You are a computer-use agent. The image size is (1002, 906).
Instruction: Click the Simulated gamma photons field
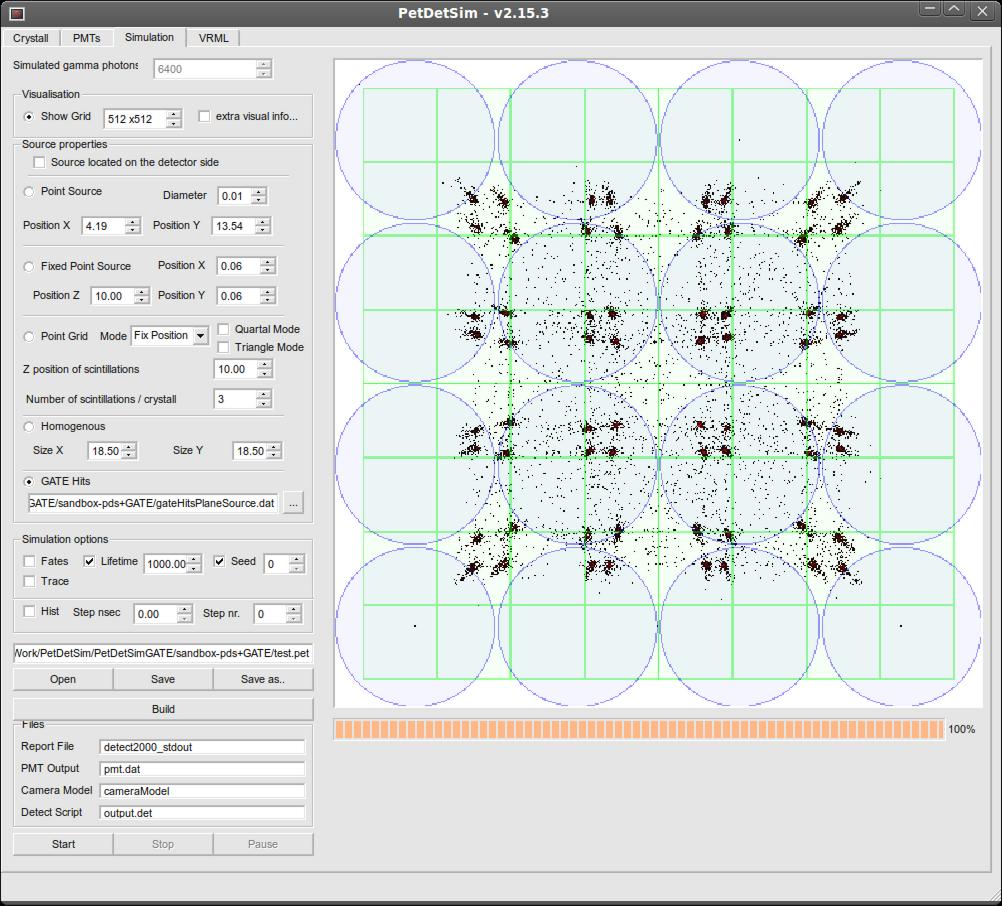[x=204, y=69]
